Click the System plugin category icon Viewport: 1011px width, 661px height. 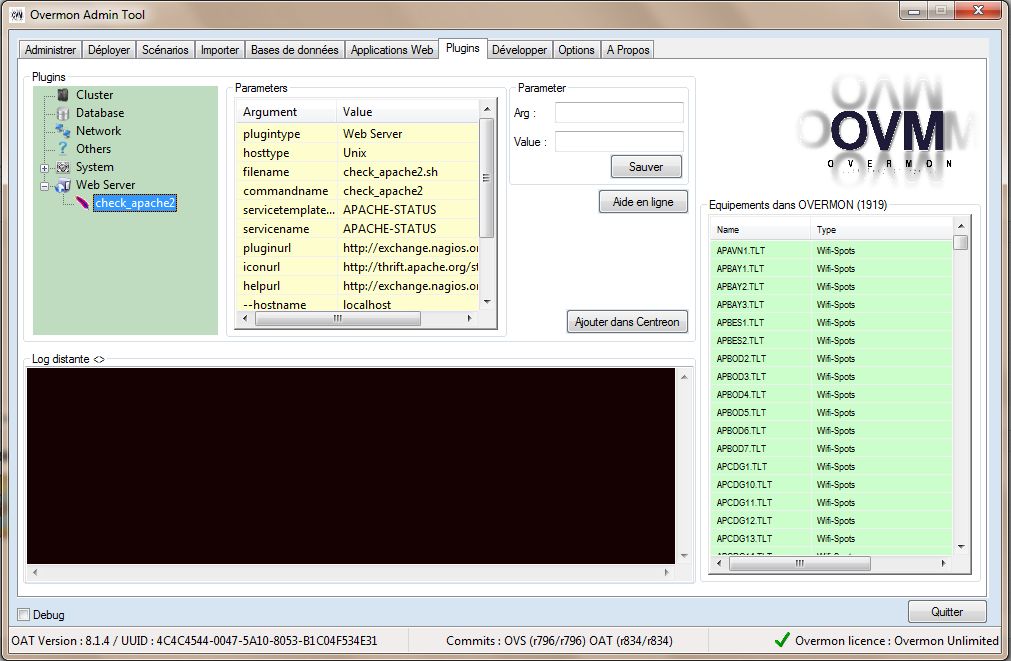point(63,167)
